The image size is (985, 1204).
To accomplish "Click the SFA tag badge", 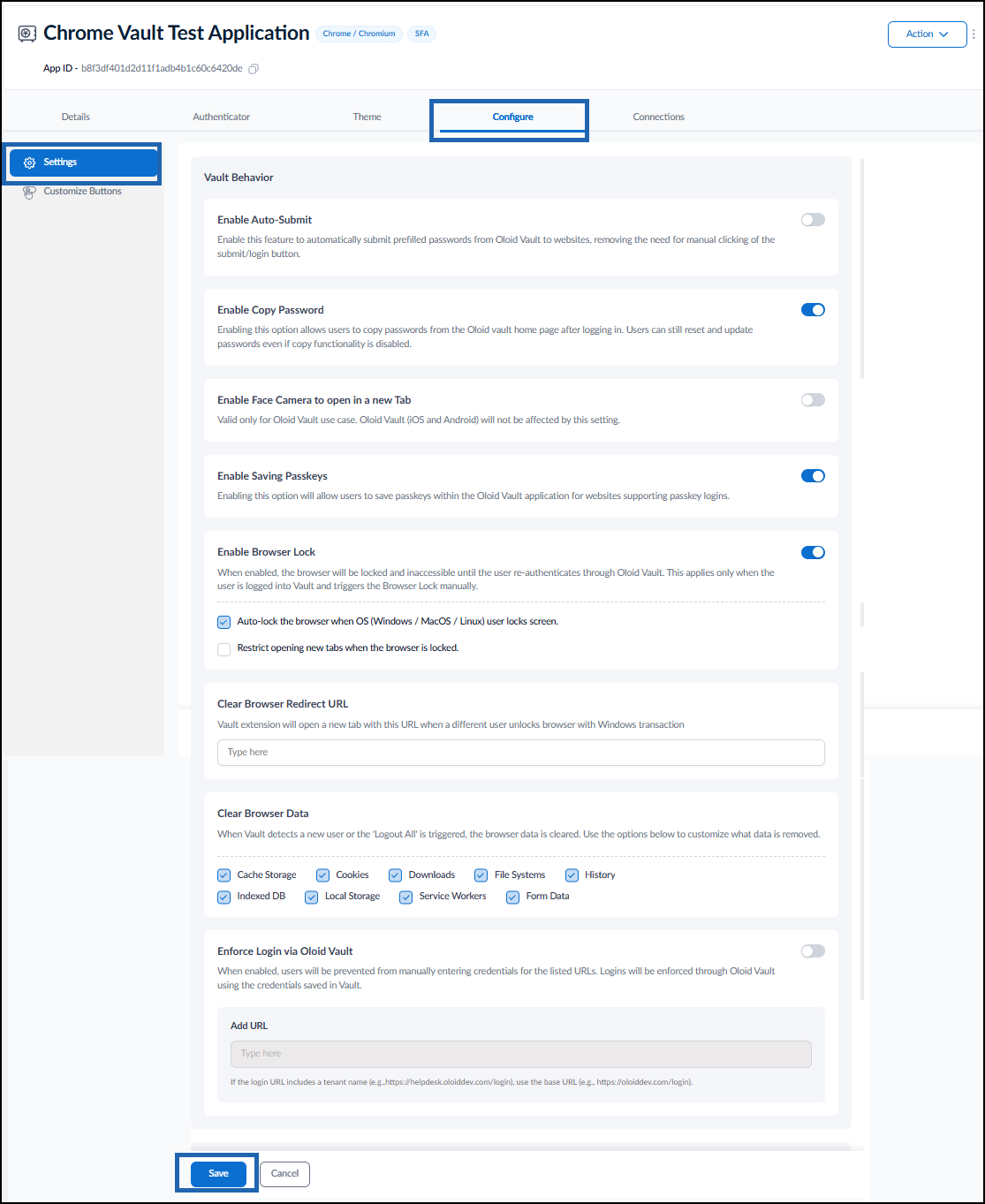I will [422, 34].
